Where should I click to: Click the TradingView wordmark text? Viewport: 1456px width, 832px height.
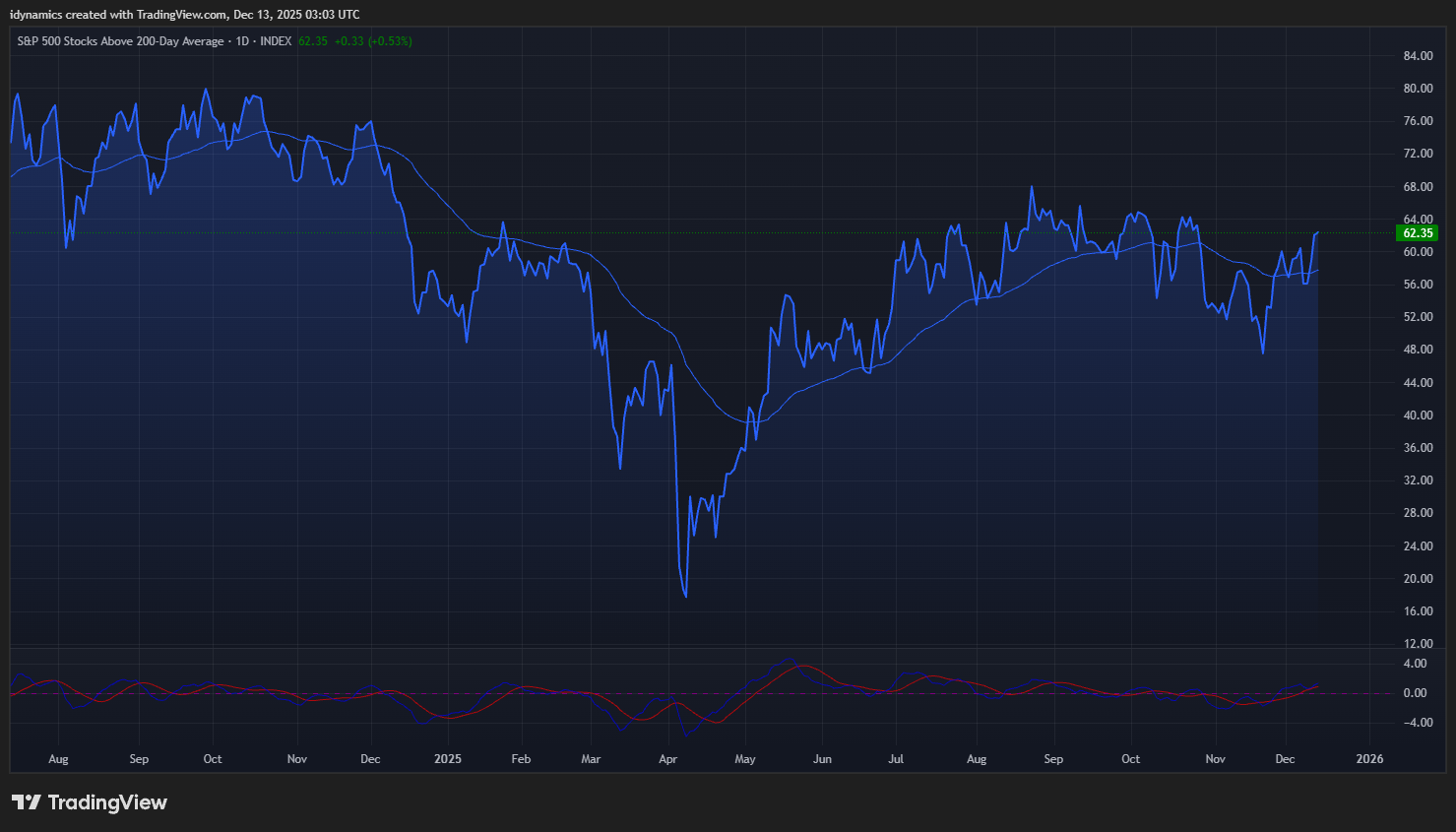coord(107,802)
